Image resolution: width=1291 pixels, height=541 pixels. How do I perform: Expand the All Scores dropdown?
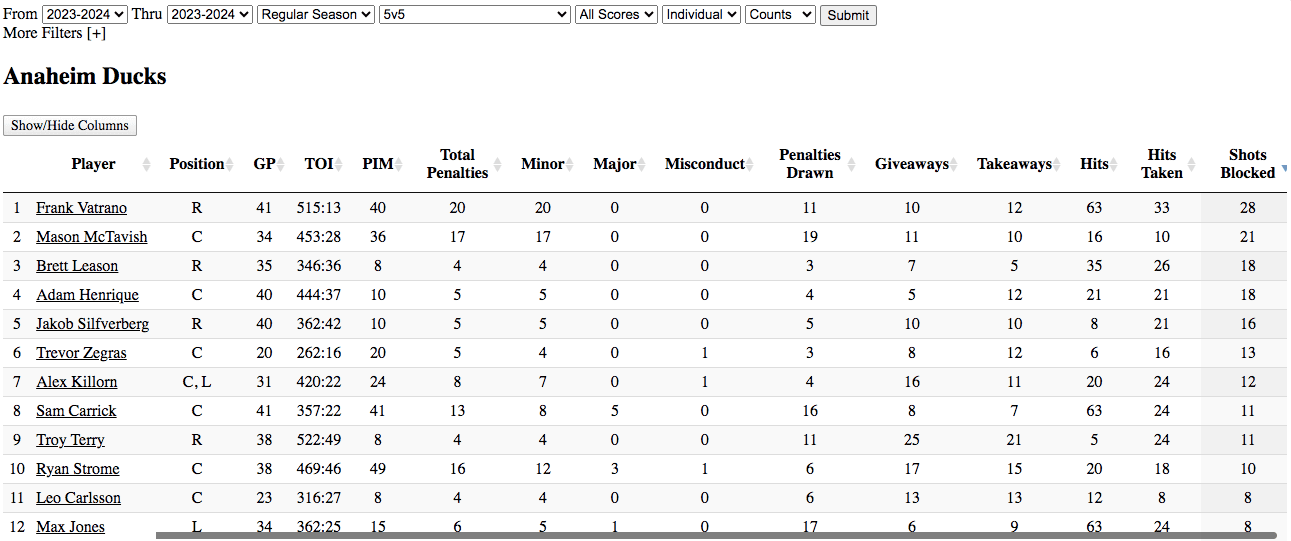[617, 14]
